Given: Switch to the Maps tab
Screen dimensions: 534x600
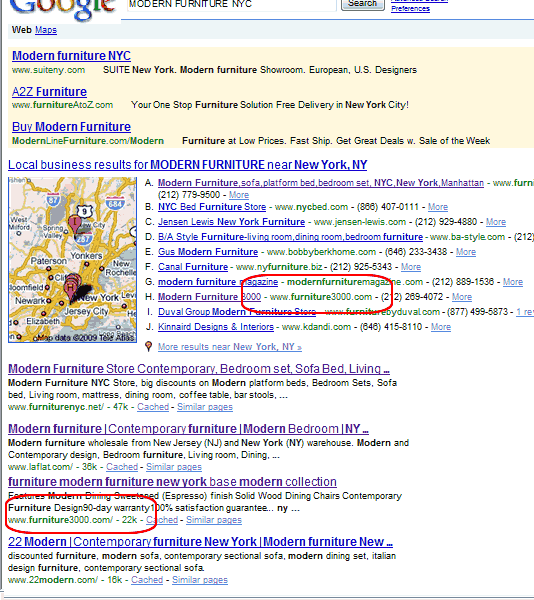Looking at the screenshot, I should 46,30.
